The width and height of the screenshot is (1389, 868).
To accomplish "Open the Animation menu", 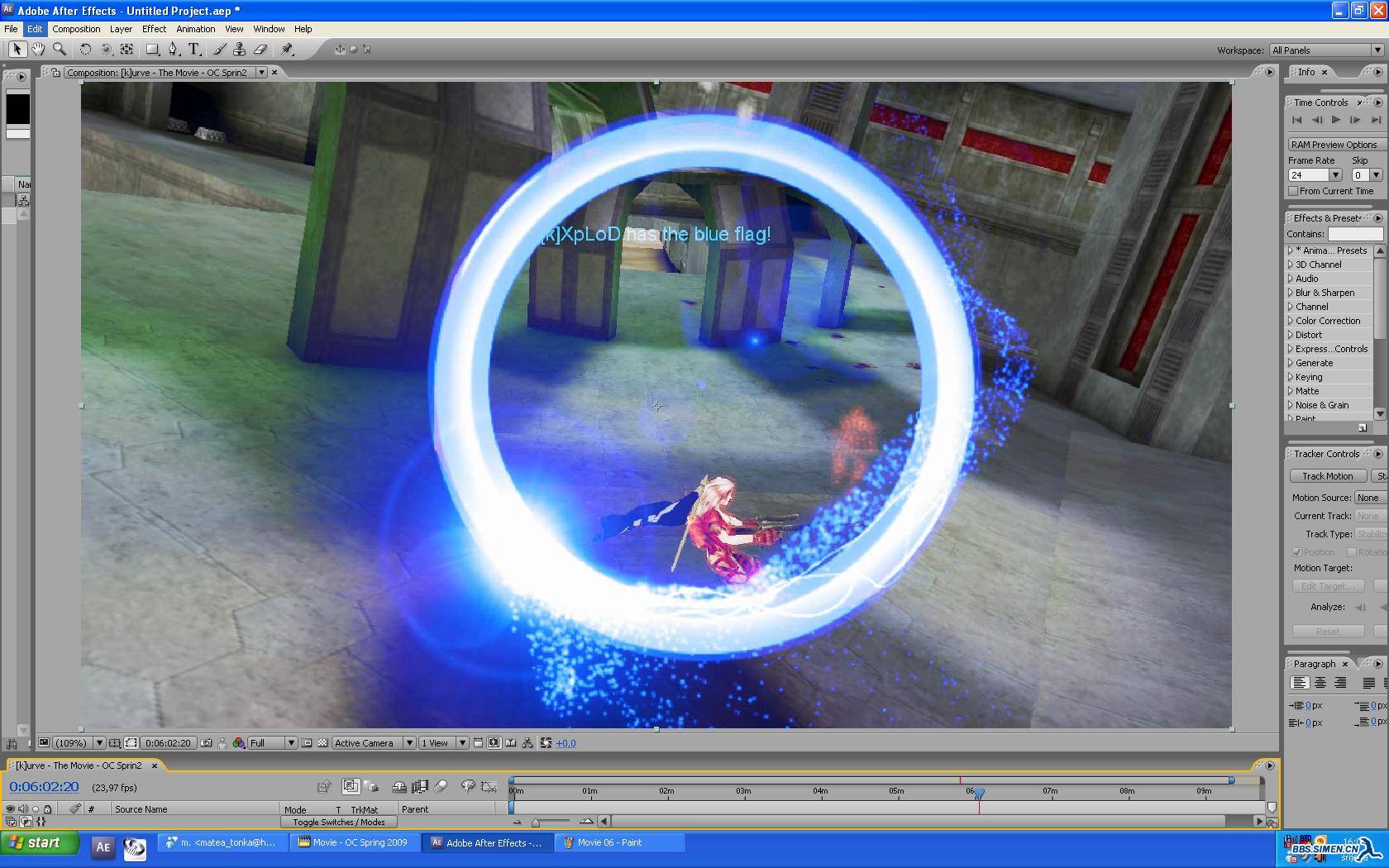I will coord(195,29).
